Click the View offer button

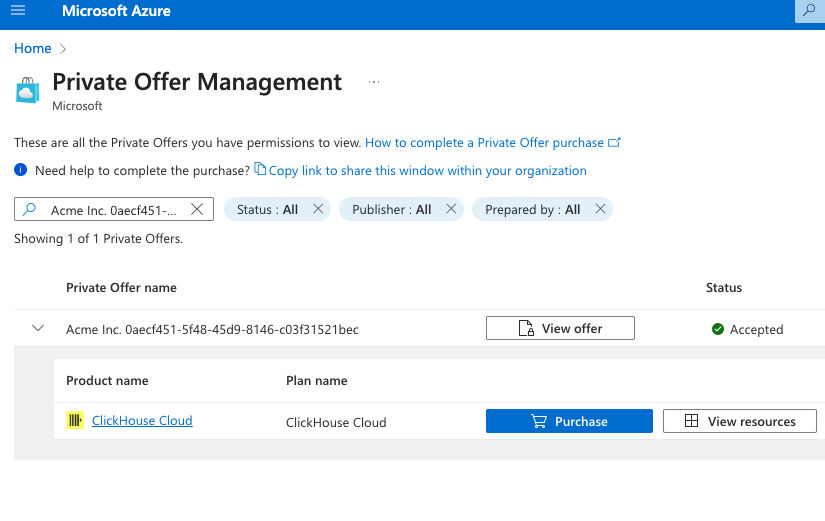point(559,329)
